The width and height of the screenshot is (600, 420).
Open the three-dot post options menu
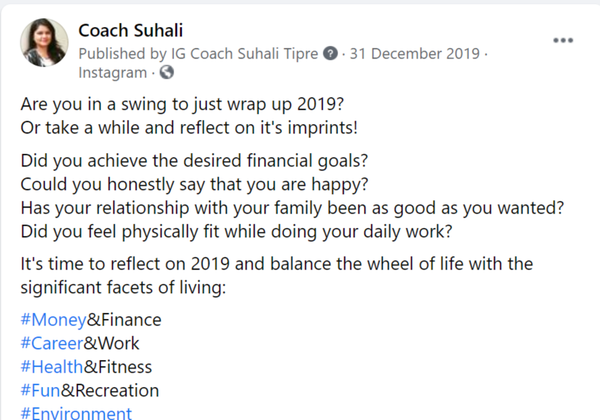pos(564,40)
